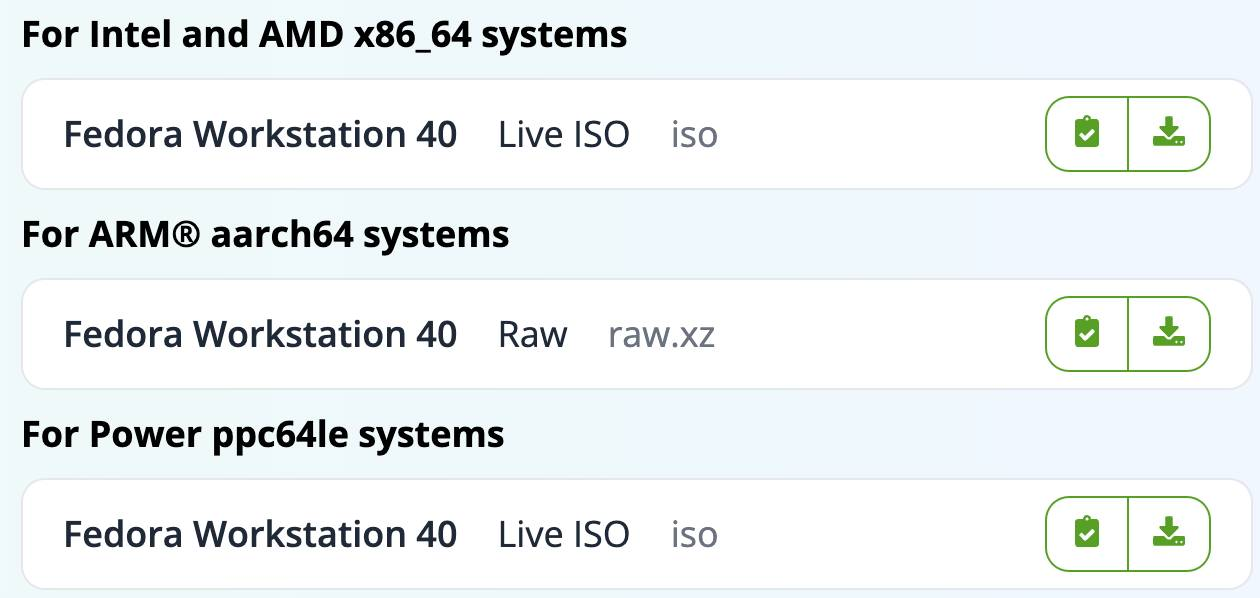Select the Live ISO label under Intel and AMD
The height and width of the screenshot is (598, 1260).
click(564, 134)
